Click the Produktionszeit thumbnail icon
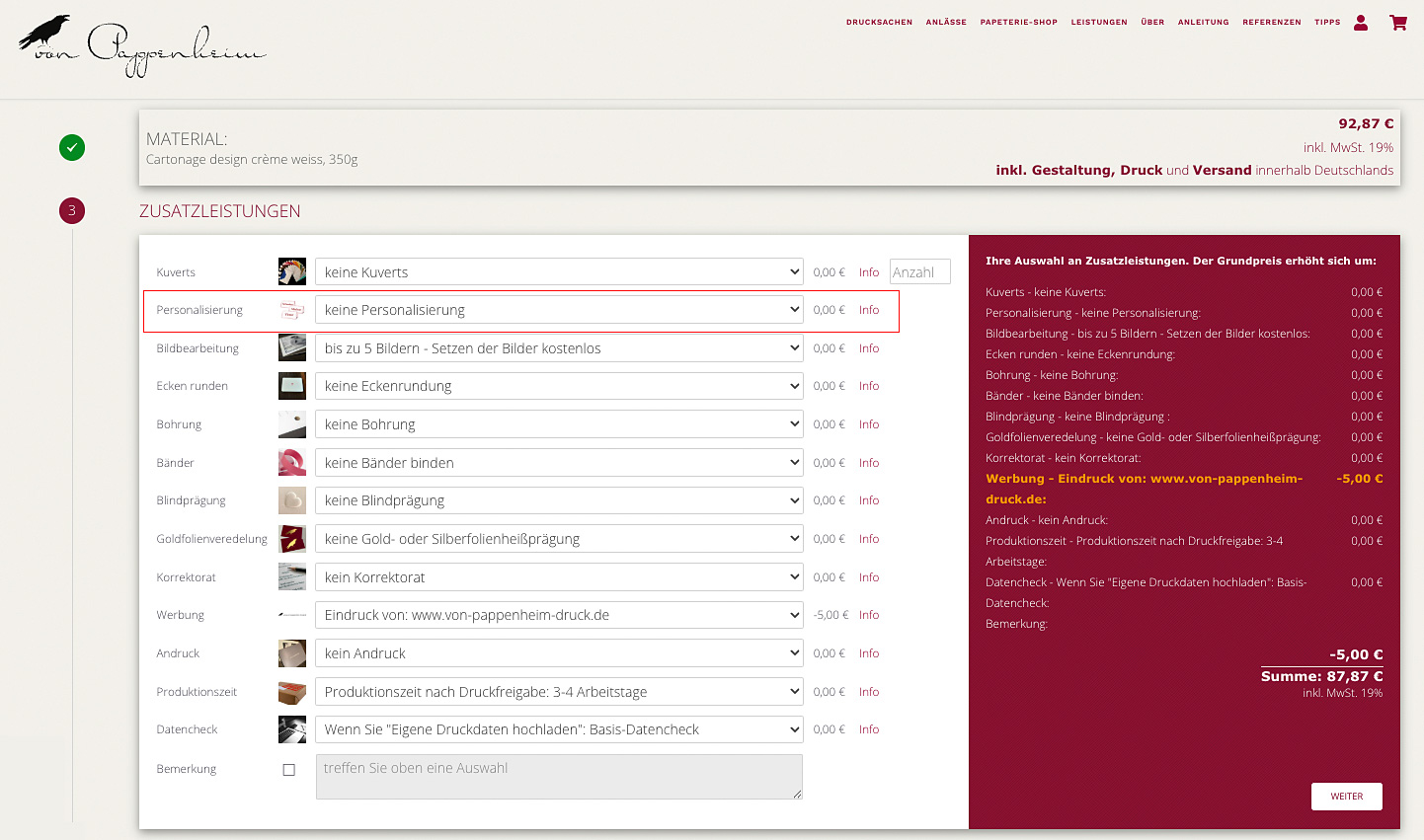Screen dimensions: 1424x840 coord(292,692)
